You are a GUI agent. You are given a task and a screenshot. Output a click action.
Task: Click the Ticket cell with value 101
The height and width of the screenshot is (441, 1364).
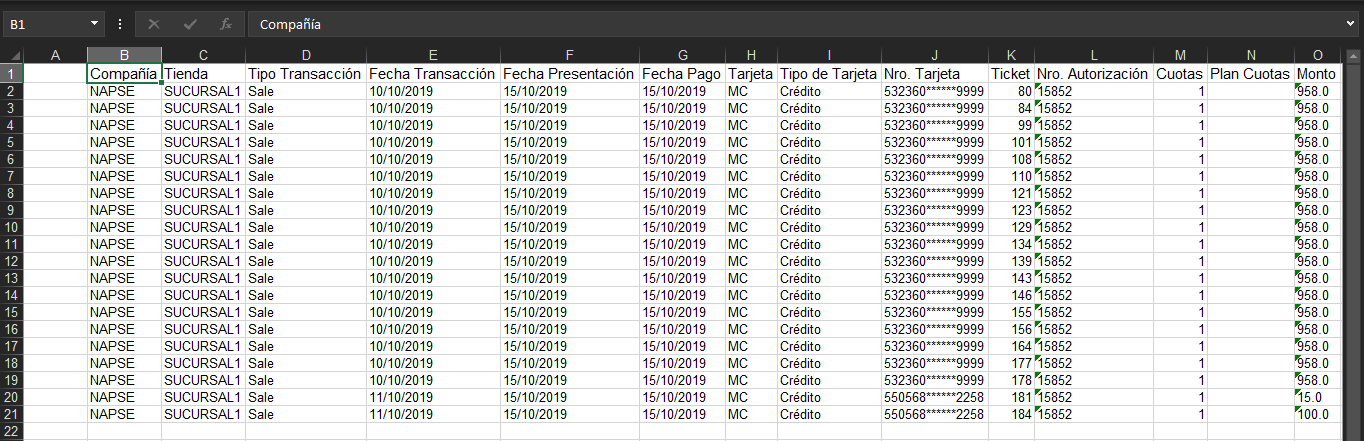point(1012,142)
